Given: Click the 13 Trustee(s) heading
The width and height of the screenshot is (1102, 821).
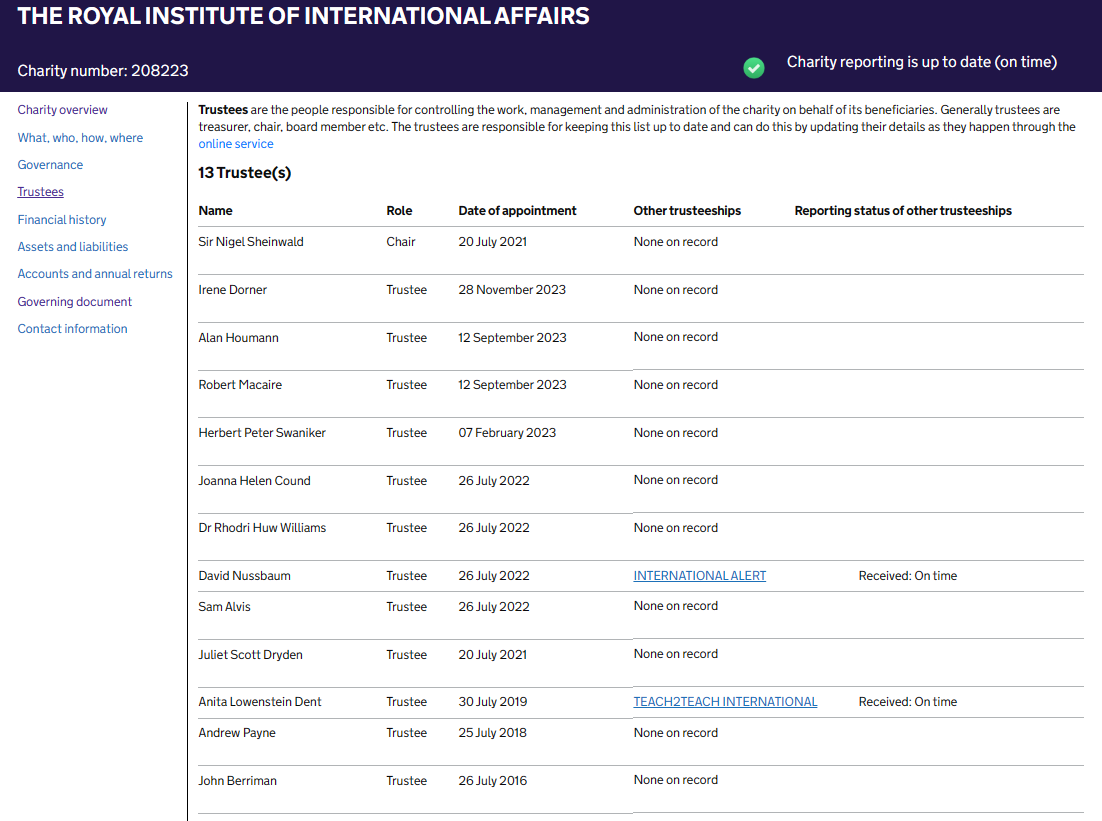Looking at the screenshot, I should 245,173.
